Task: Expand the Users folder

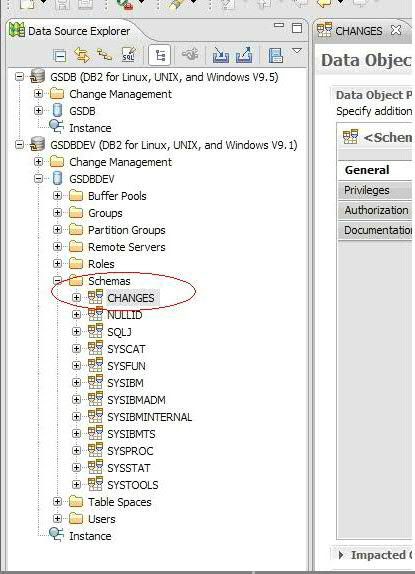Action: pyautogui.click(x=57, y=519)
